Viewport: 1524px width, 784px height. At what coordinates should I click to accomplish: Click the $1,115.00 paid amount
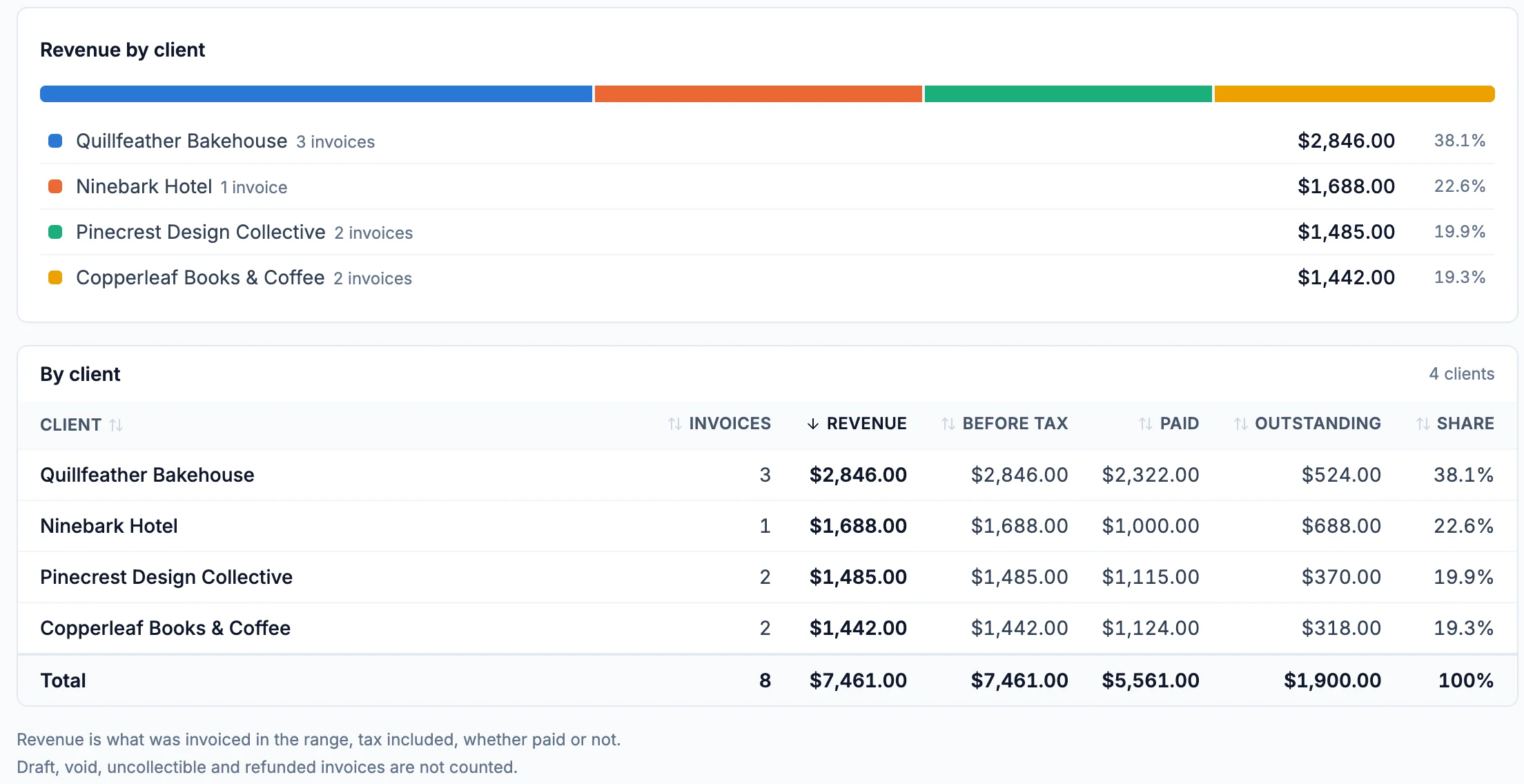coord(1151,577)
